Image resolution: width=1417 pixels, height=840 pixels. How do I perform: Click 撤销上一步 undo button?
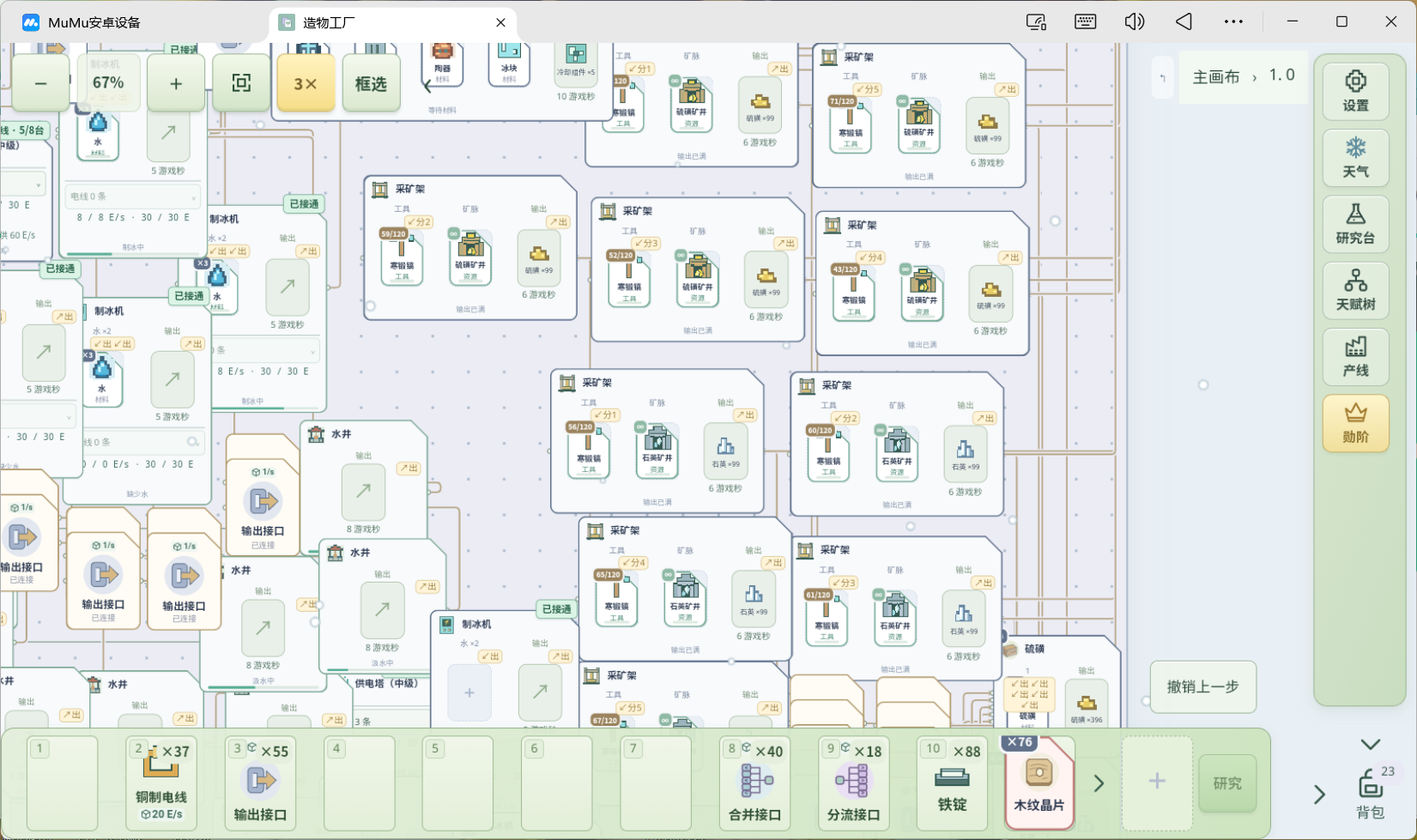coord(1202,686)
